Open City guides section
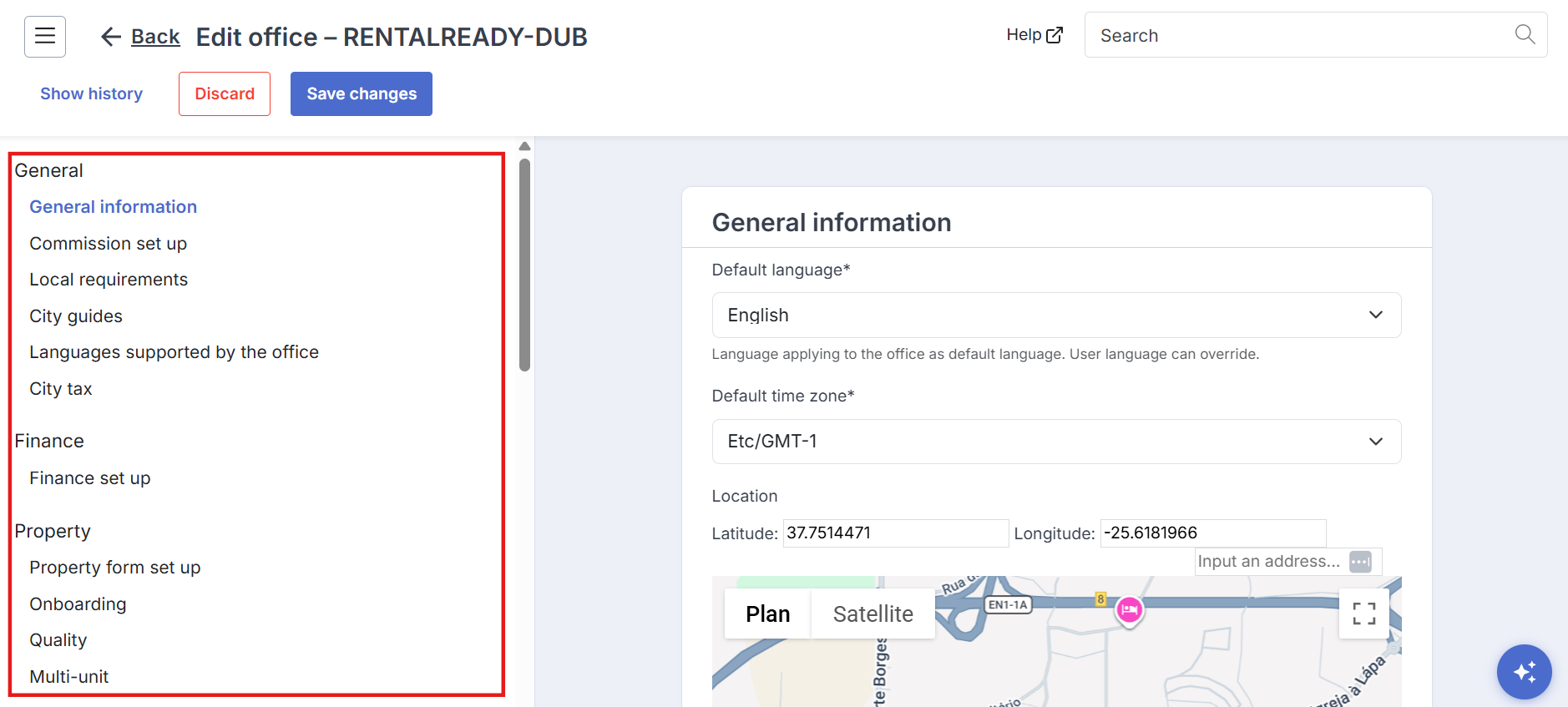 (x=76, y=316)
